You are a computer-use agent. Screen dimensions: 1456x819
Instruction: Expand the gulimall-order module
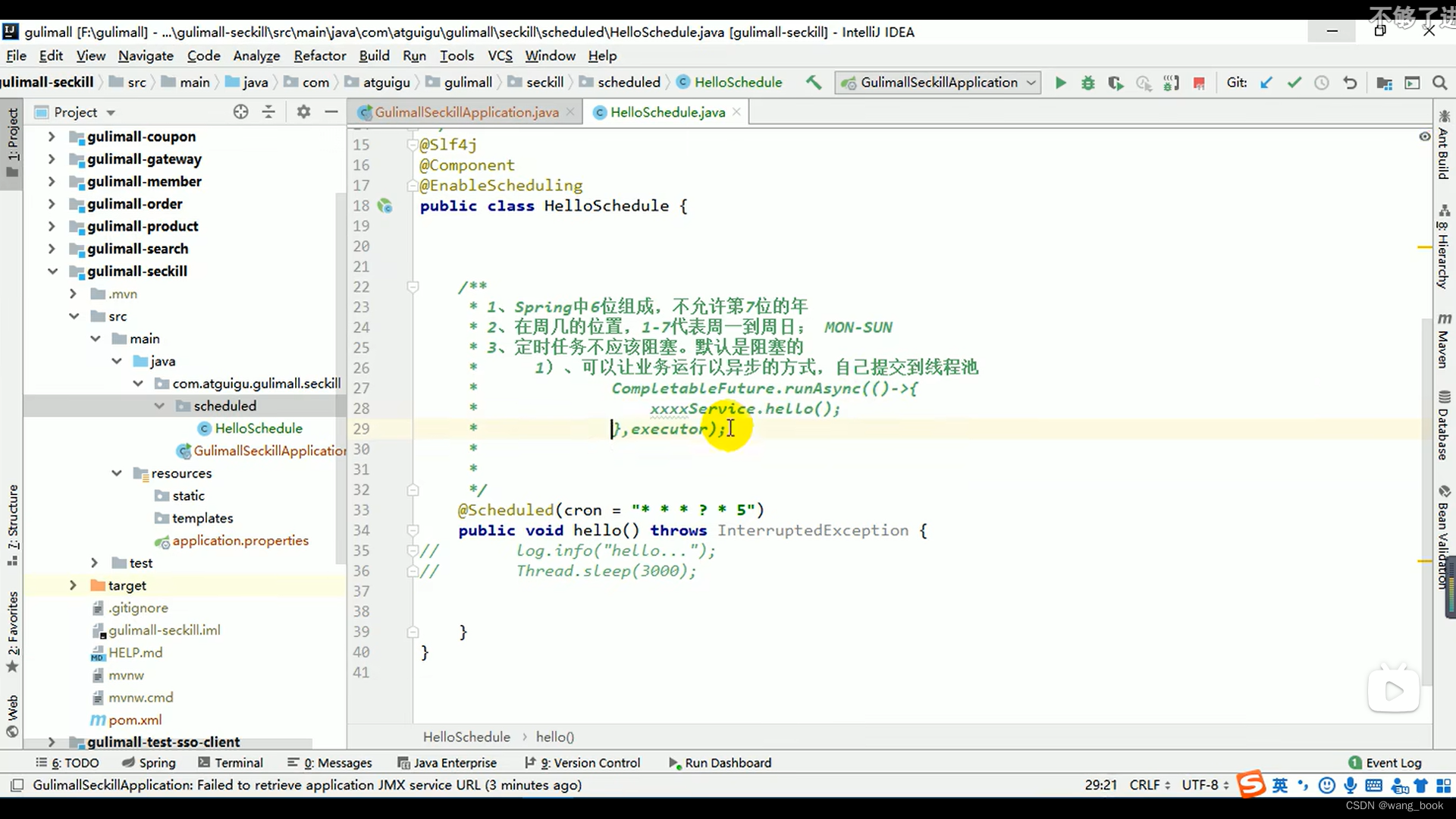(52, 204)
